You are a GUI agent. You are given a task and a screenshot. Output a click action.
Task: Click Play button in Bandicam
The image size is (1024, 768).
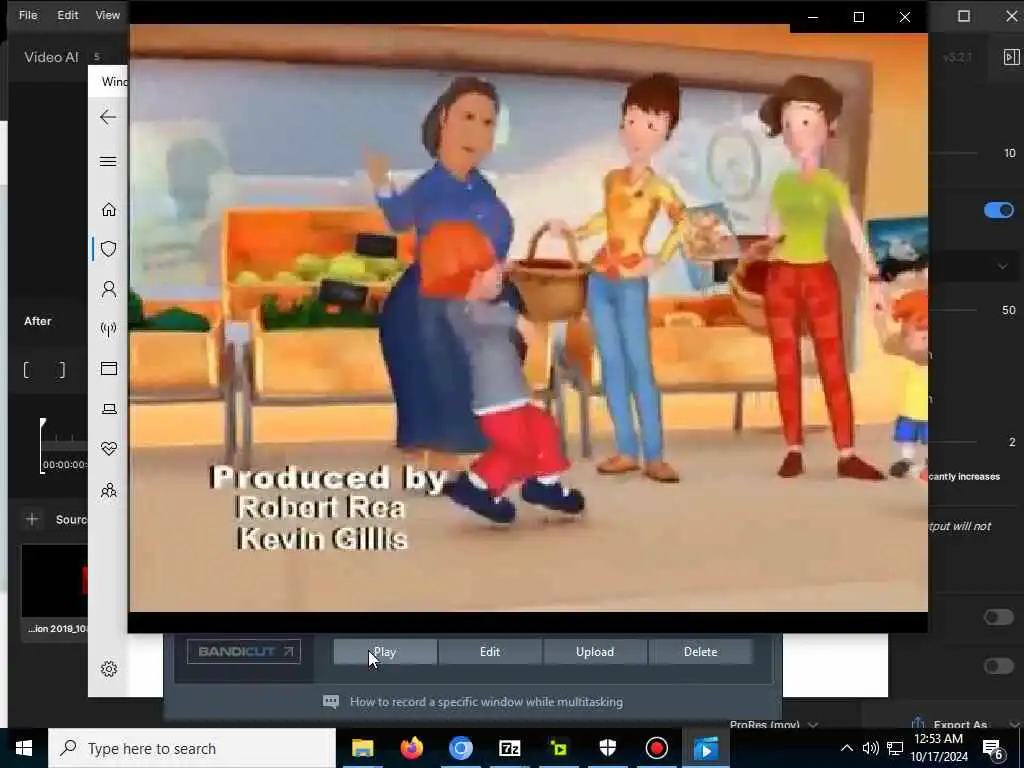385,652
